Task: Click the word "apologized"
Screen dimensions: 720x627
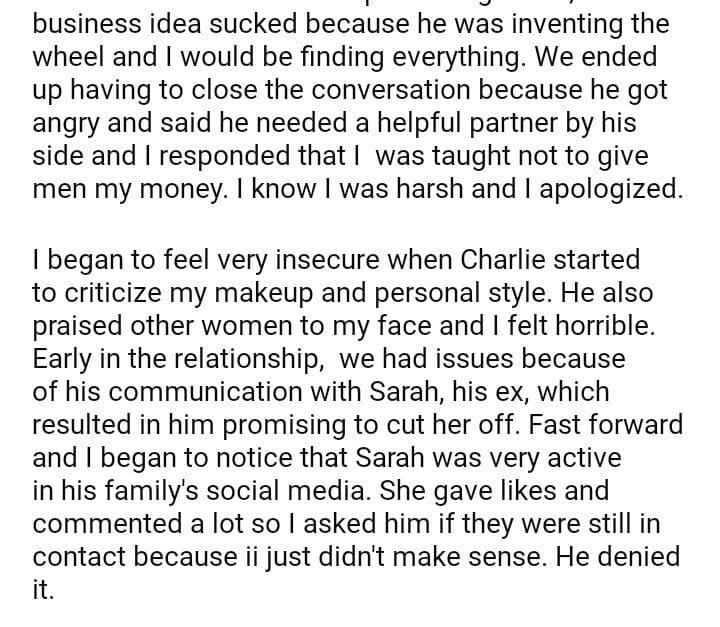Action: click(x=611, y=188)
